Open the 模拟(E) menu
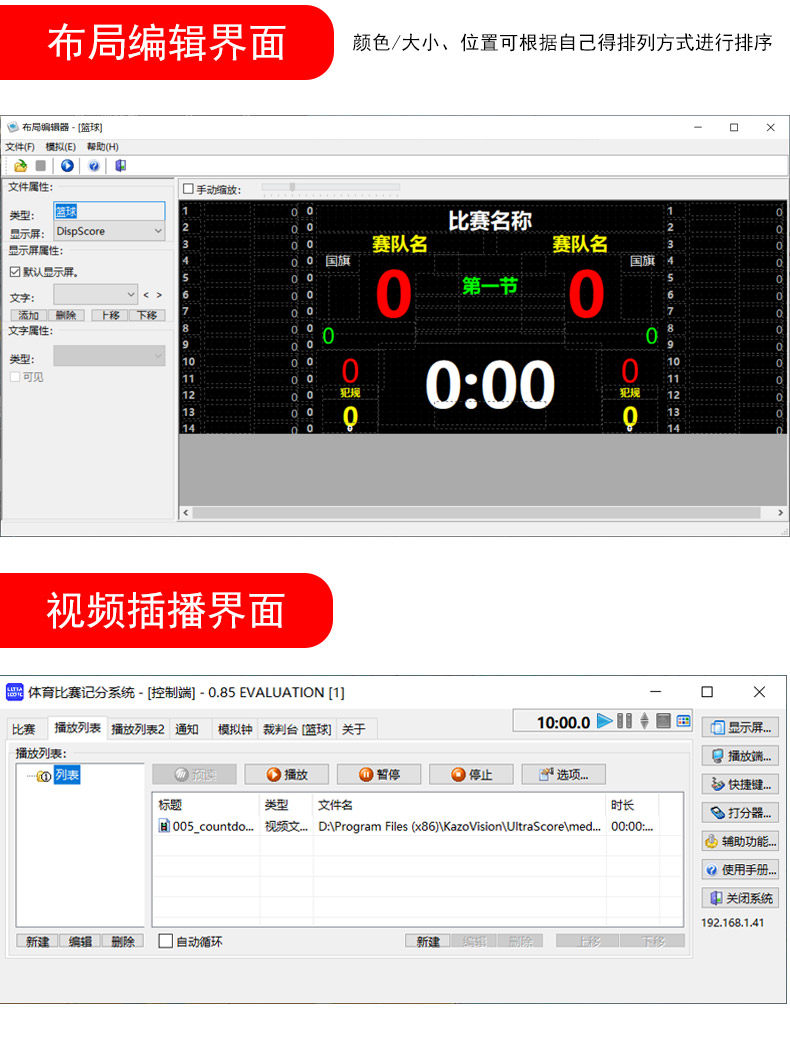790x1057 pixels. pyautogui.click(x=61, y=146)
